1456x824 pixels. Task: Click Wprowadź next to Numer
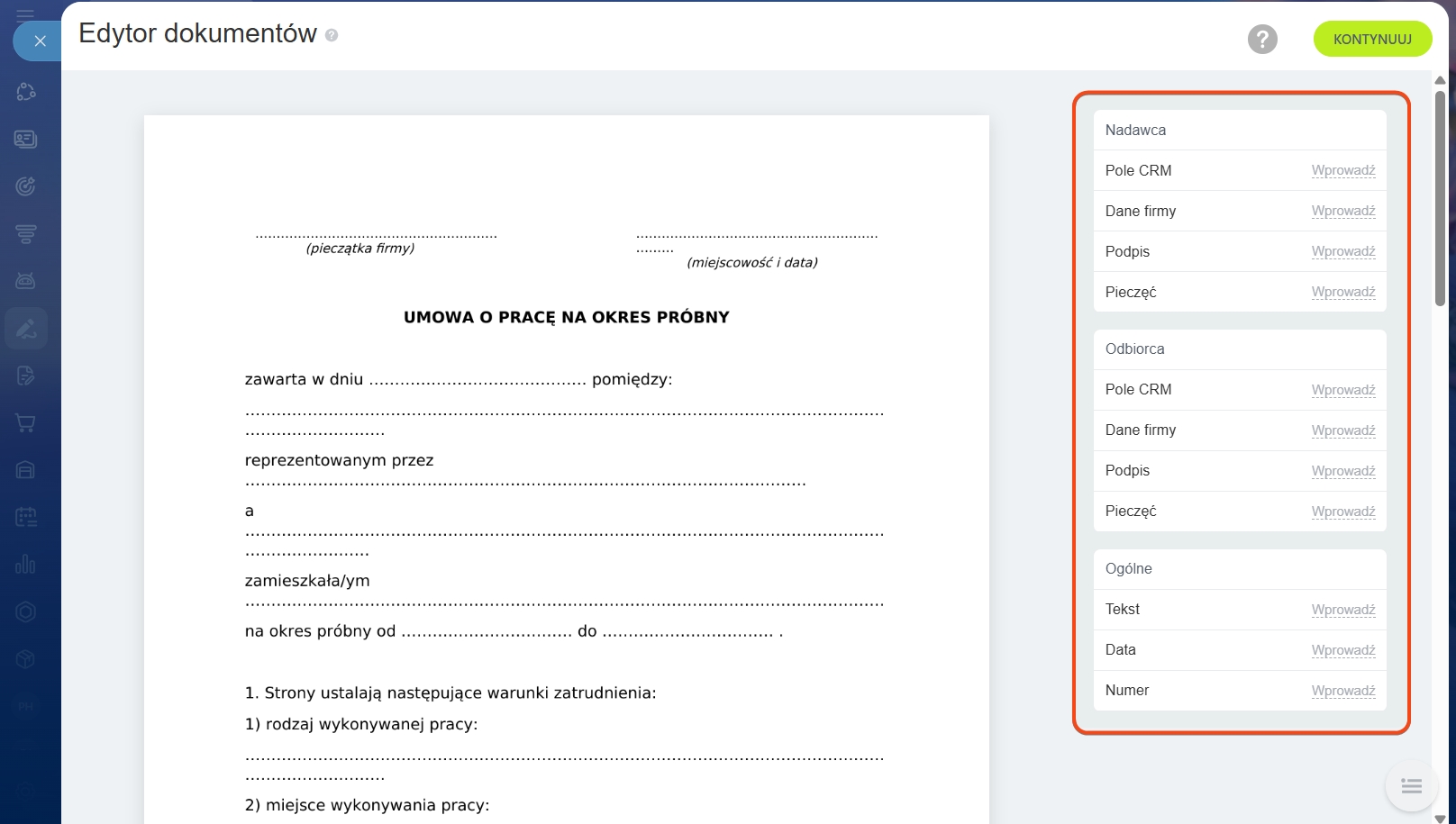1342,691
